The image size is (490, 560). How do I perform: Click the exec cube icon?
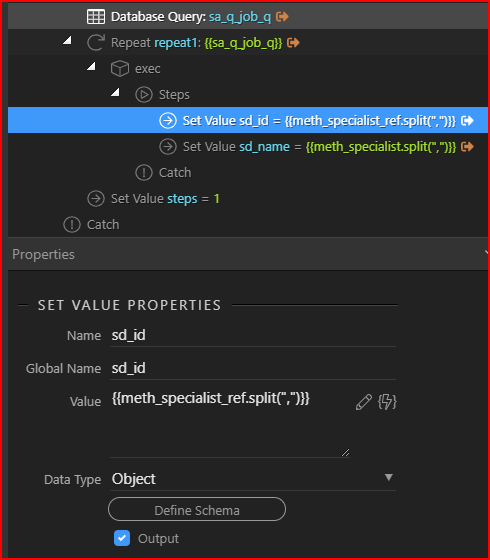pyautogui.click(x=120, y=69)
